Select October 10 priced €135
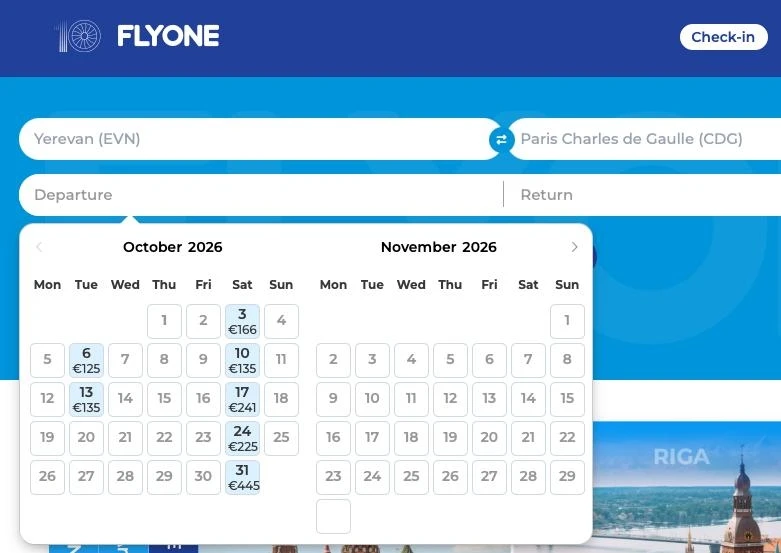Screen dimensions: 781x553 point(242,360)
